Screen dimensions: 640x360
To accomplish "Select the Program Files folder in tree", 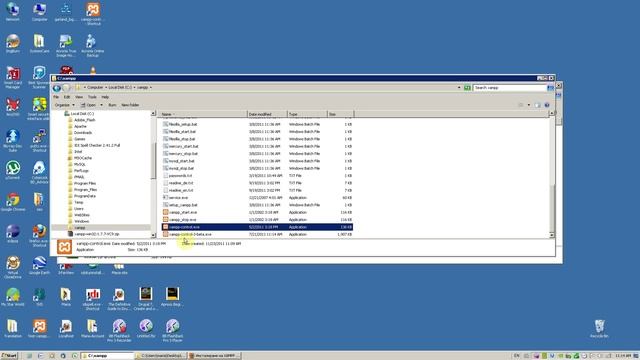I will click(85, 183).
